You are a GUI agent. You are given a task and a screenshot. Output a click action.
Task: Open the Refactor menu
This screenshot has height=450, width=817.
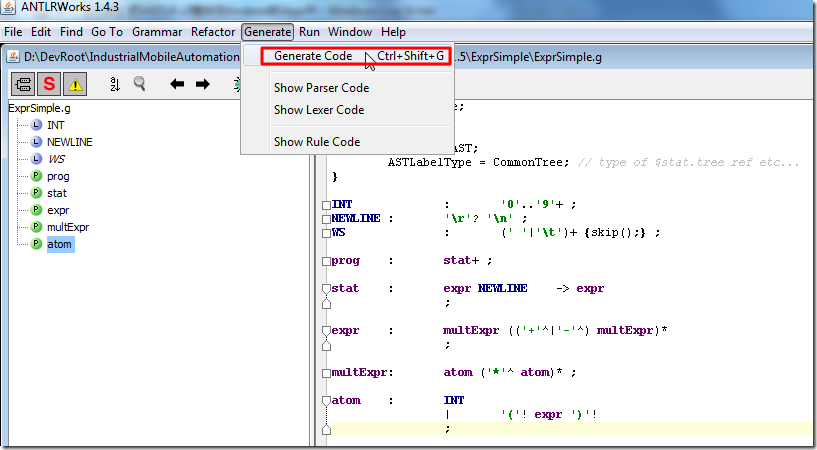(x=213, y=32)
